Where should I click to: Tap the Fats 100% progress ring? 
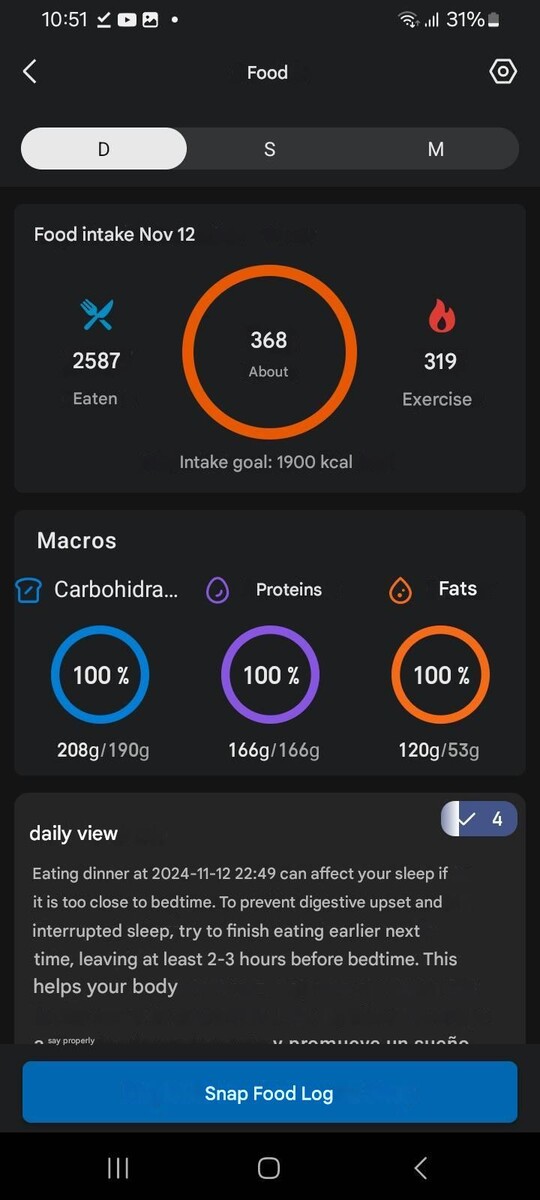(440, 675)
